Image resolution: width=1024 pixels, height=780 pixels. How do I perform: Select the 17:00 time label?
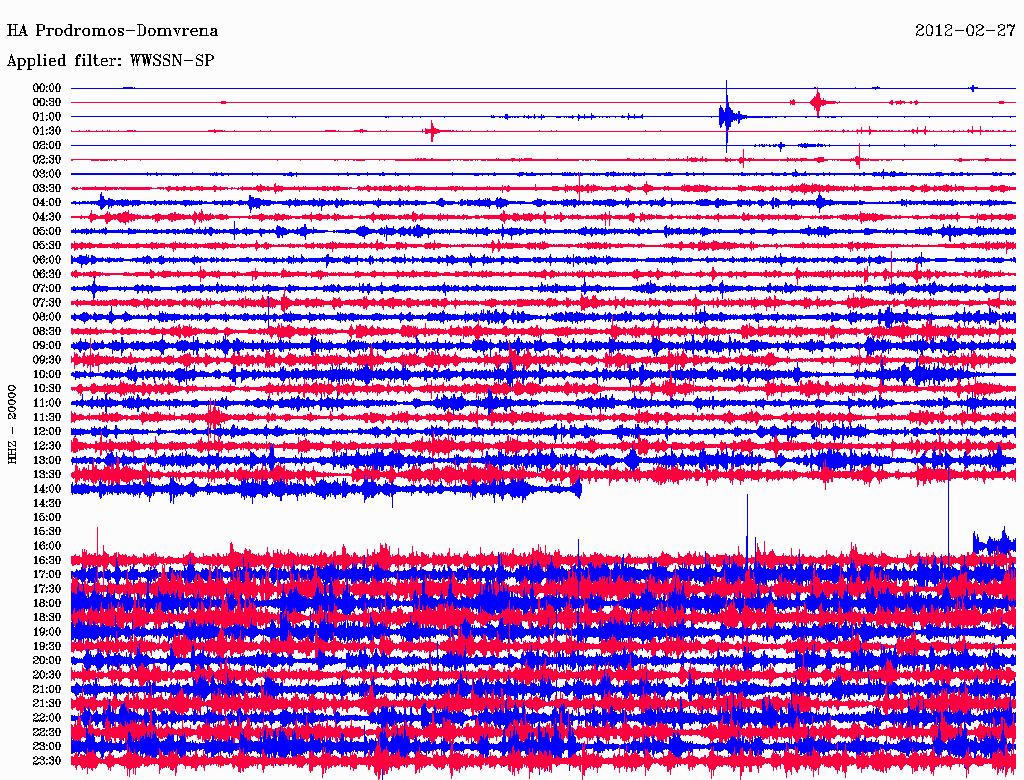(x=47, y=574)
